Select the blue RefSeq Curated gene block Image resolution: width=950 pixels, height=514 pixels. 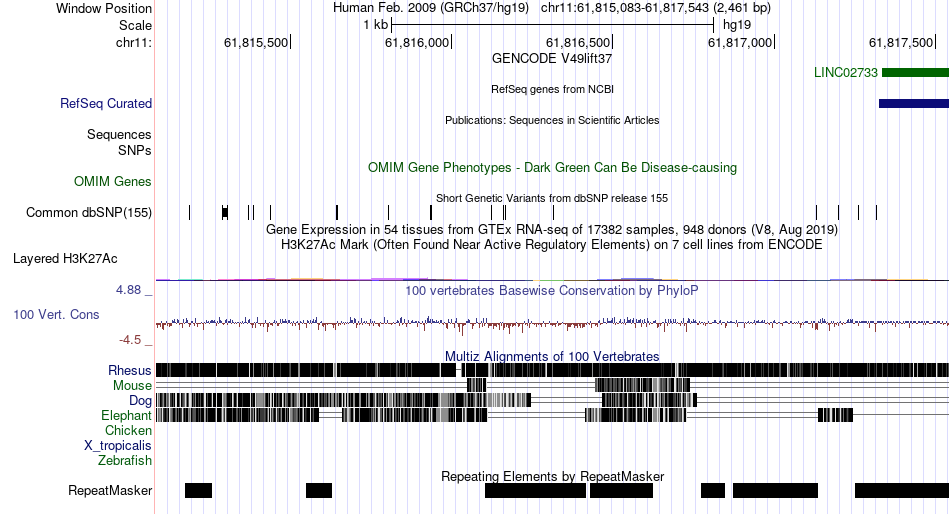coord(914,104)
